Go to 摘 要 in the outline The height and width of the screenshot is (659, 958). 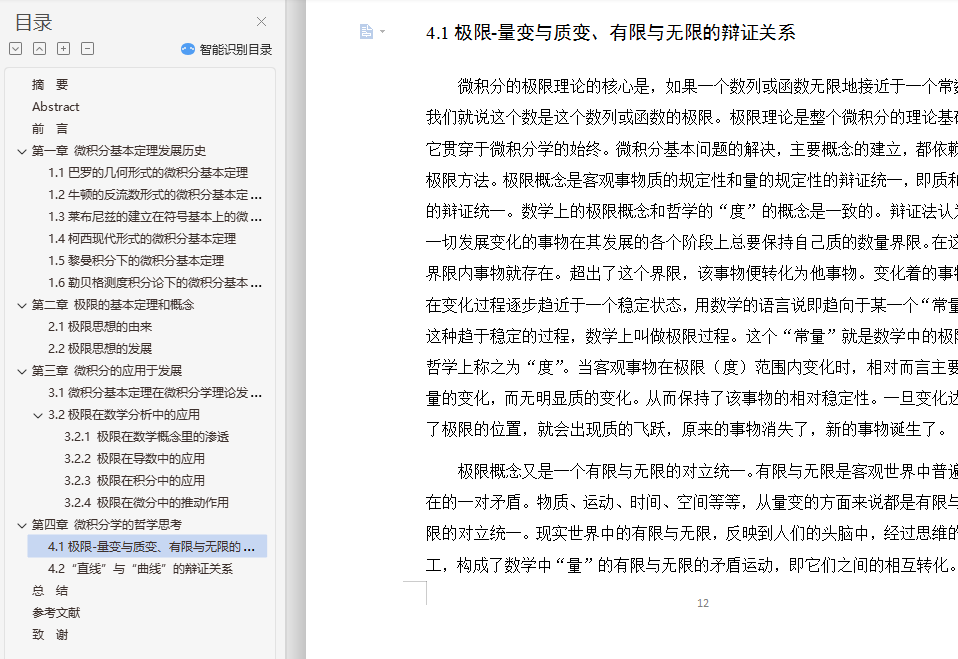tap(50, 85)
